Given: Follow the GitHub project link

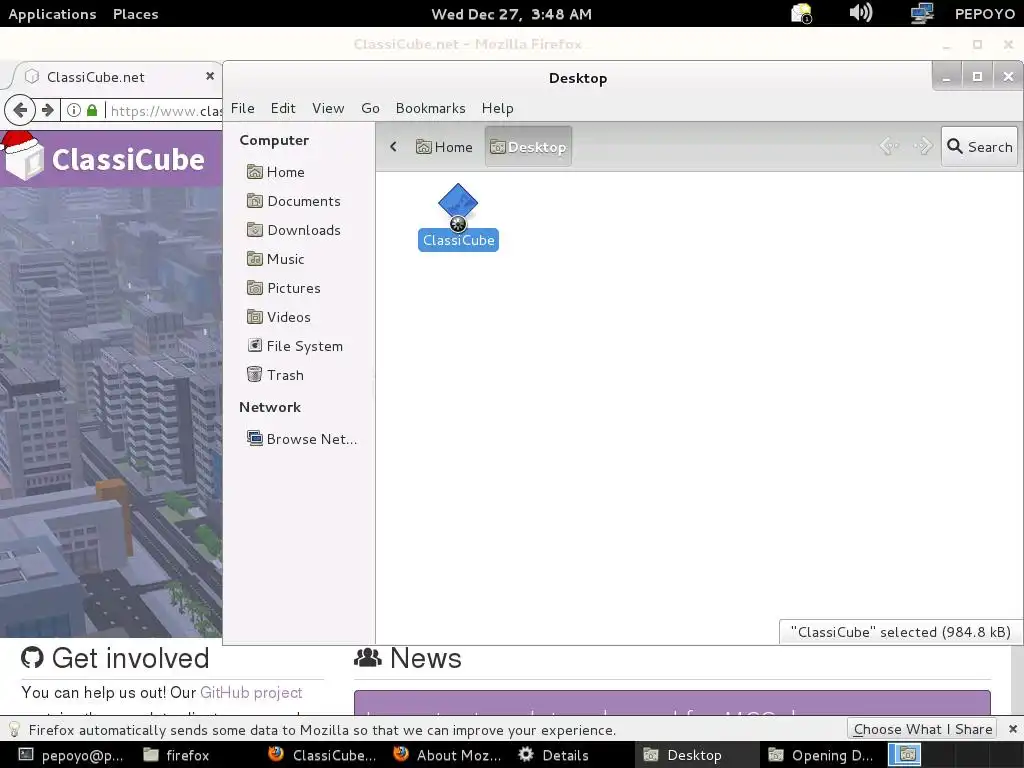Looking at the screenshot, I should 251,692.
